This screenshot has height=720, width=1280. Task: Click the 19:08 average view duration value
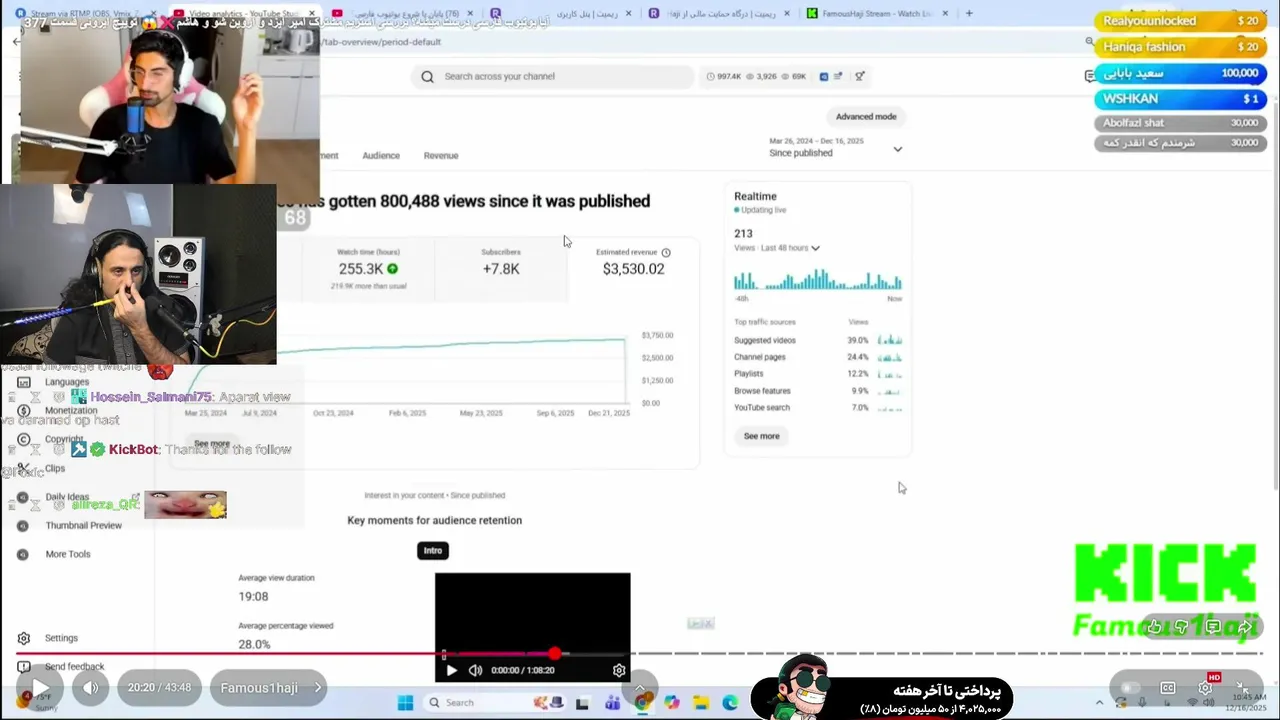[x=253, y=596]
